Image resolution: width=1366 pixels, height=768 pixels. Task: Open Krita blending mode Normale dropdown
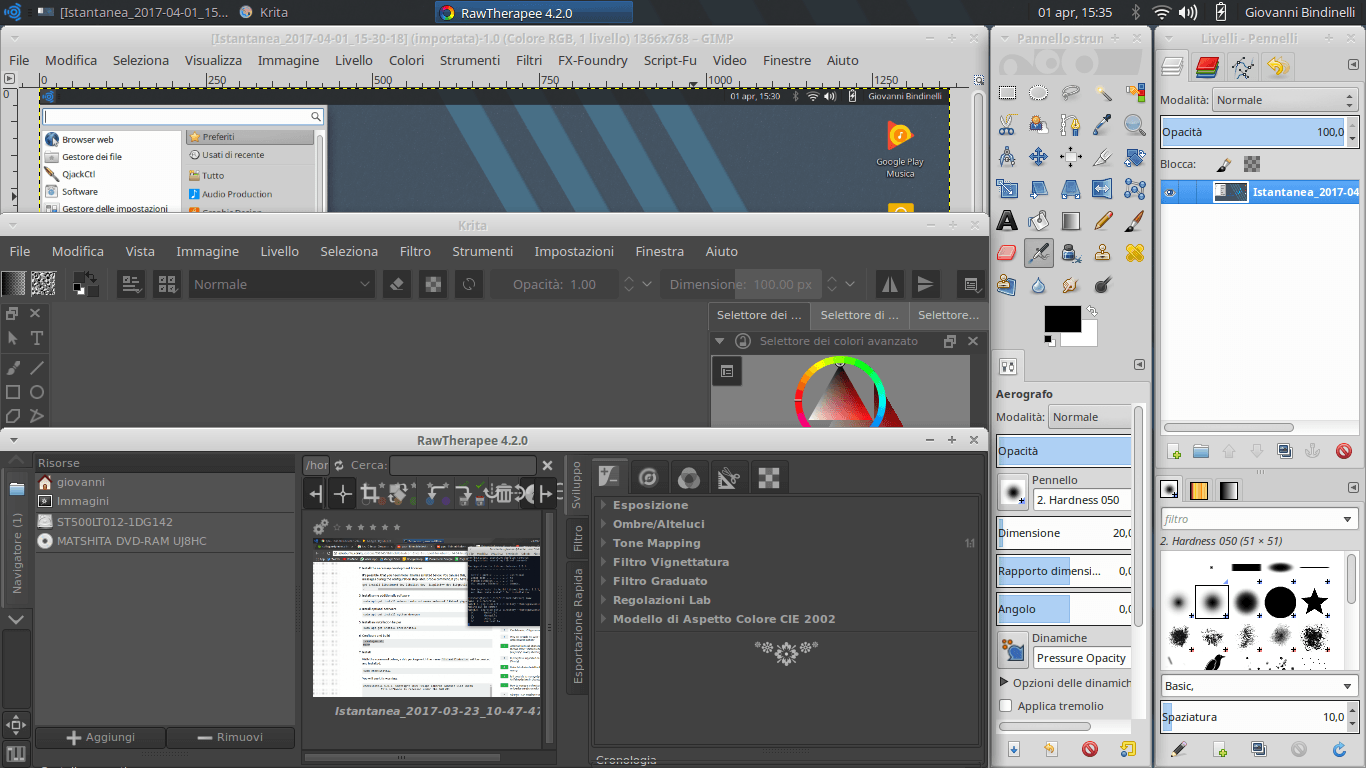click(x=282, y=284)
